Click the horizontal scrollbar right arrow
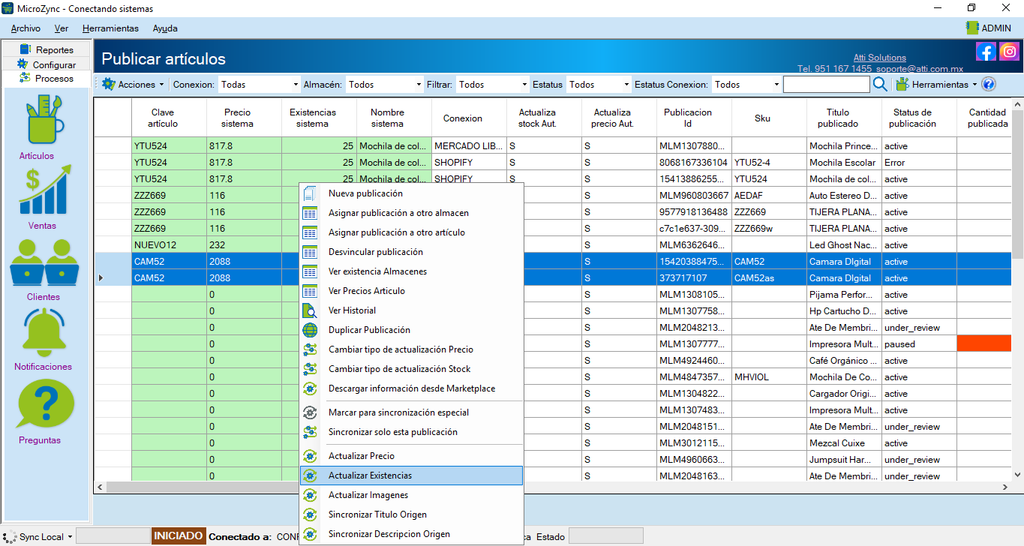This screenshot has width=1024, height=546. point(1005,487)
